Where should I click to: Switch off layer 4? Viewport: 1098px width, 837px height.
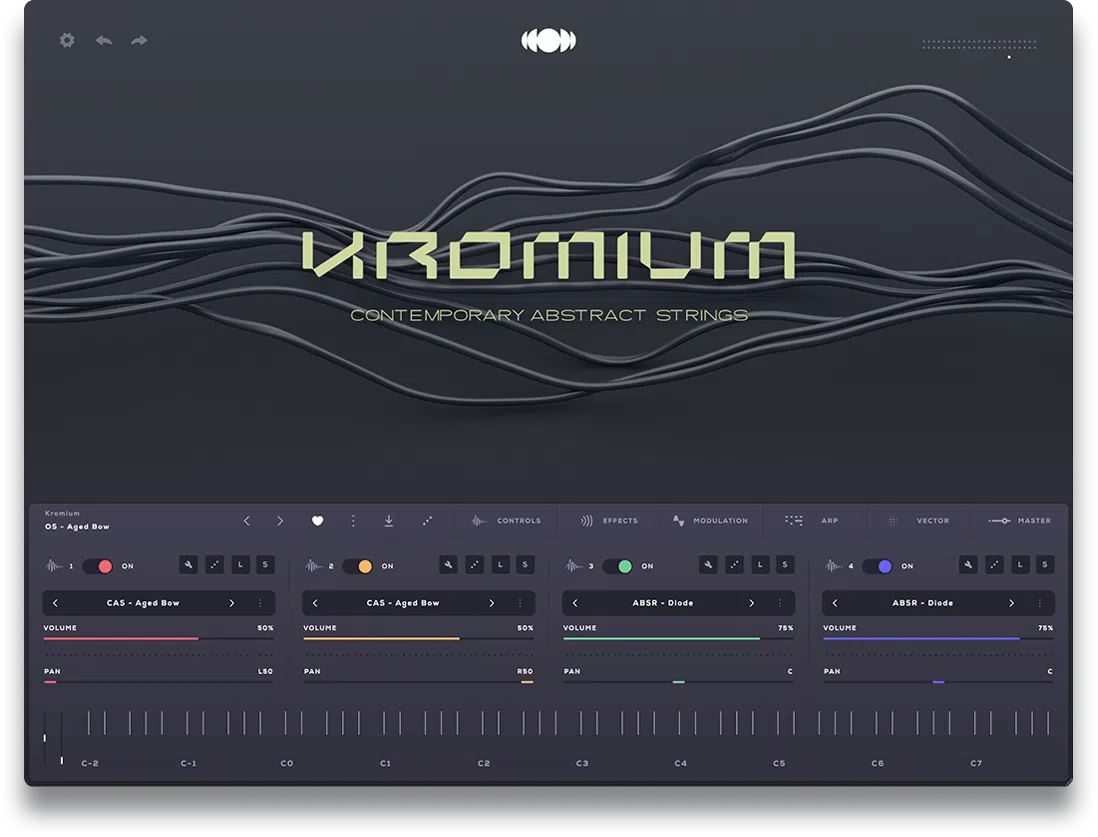coord(879,565)
